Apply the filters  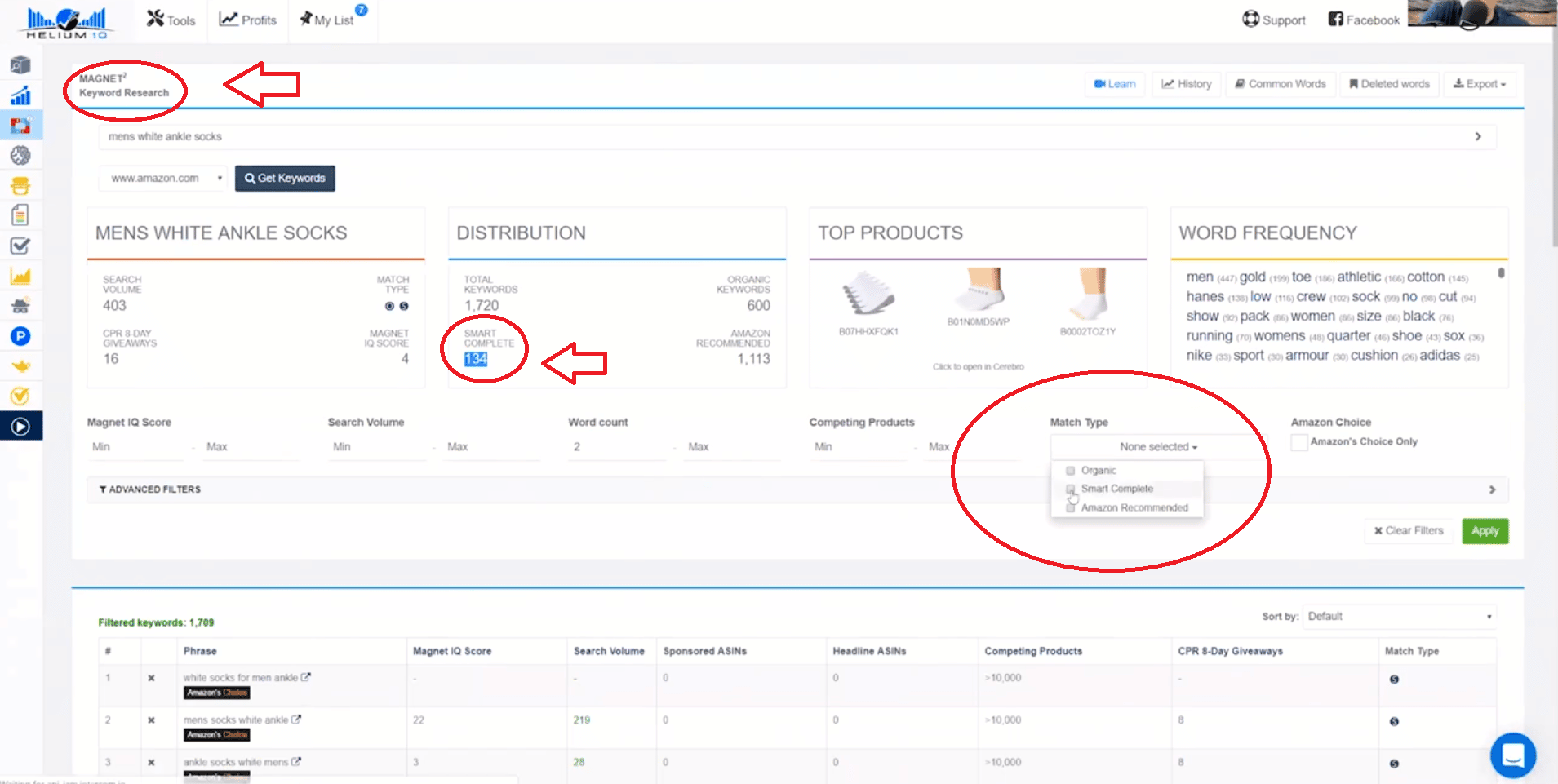pyautogui.click(x=1485, y=531)
